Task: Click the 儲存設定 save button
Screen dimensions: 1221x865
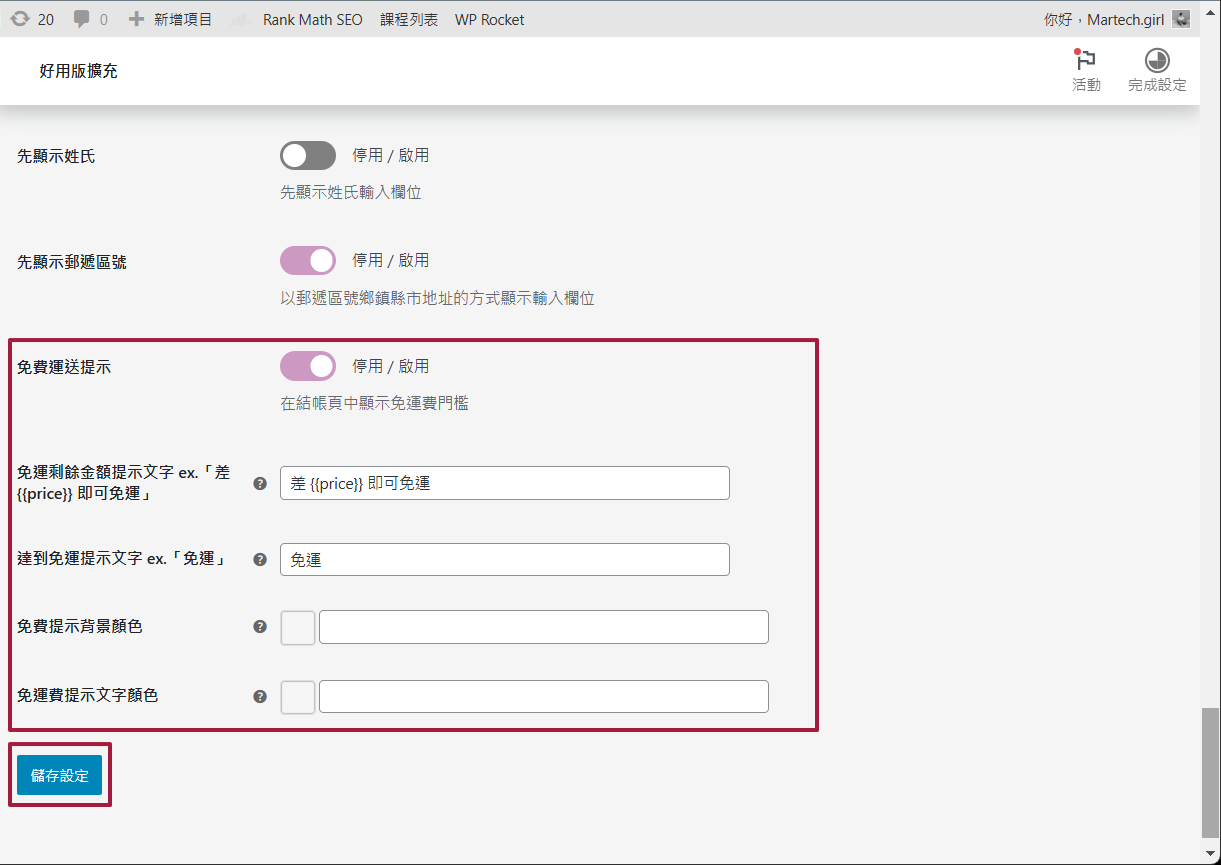Action: (x=60, y=775)
